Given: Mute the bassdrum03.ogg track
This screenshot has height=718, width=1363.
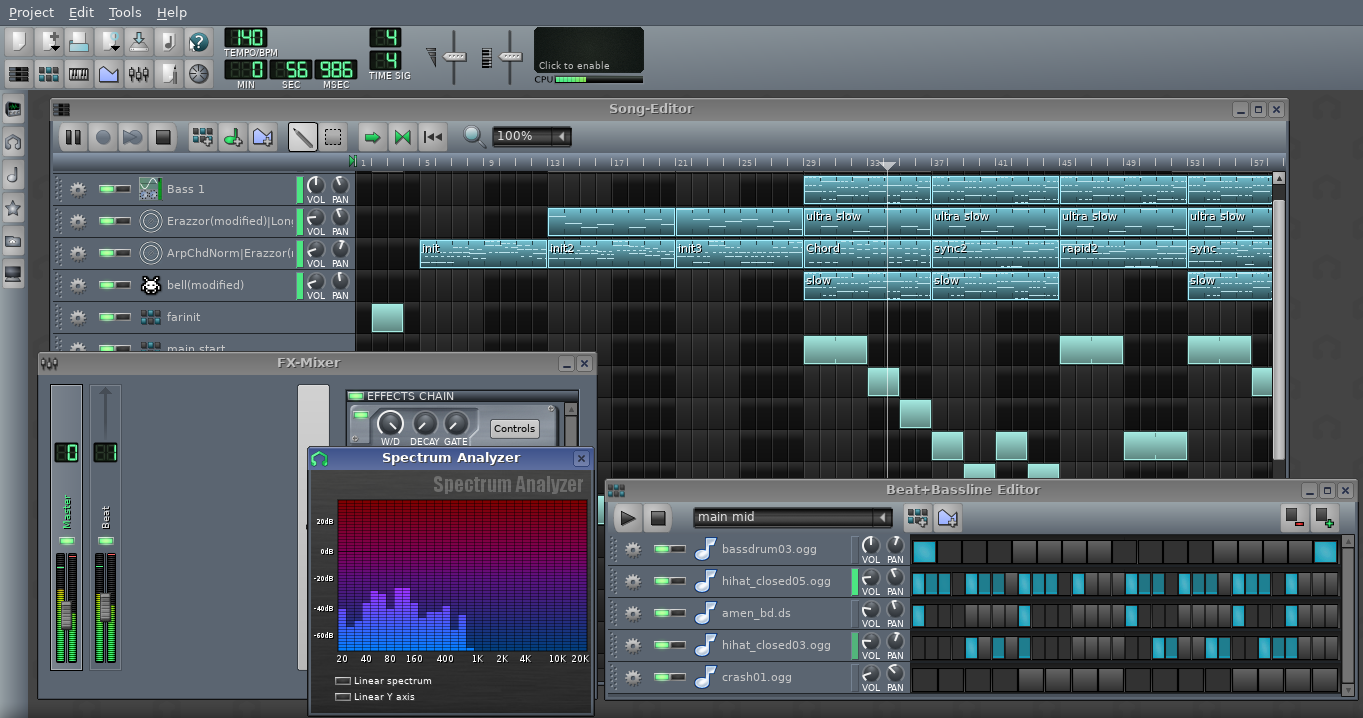Looking at the screenshot, I should tap(661, 549).
